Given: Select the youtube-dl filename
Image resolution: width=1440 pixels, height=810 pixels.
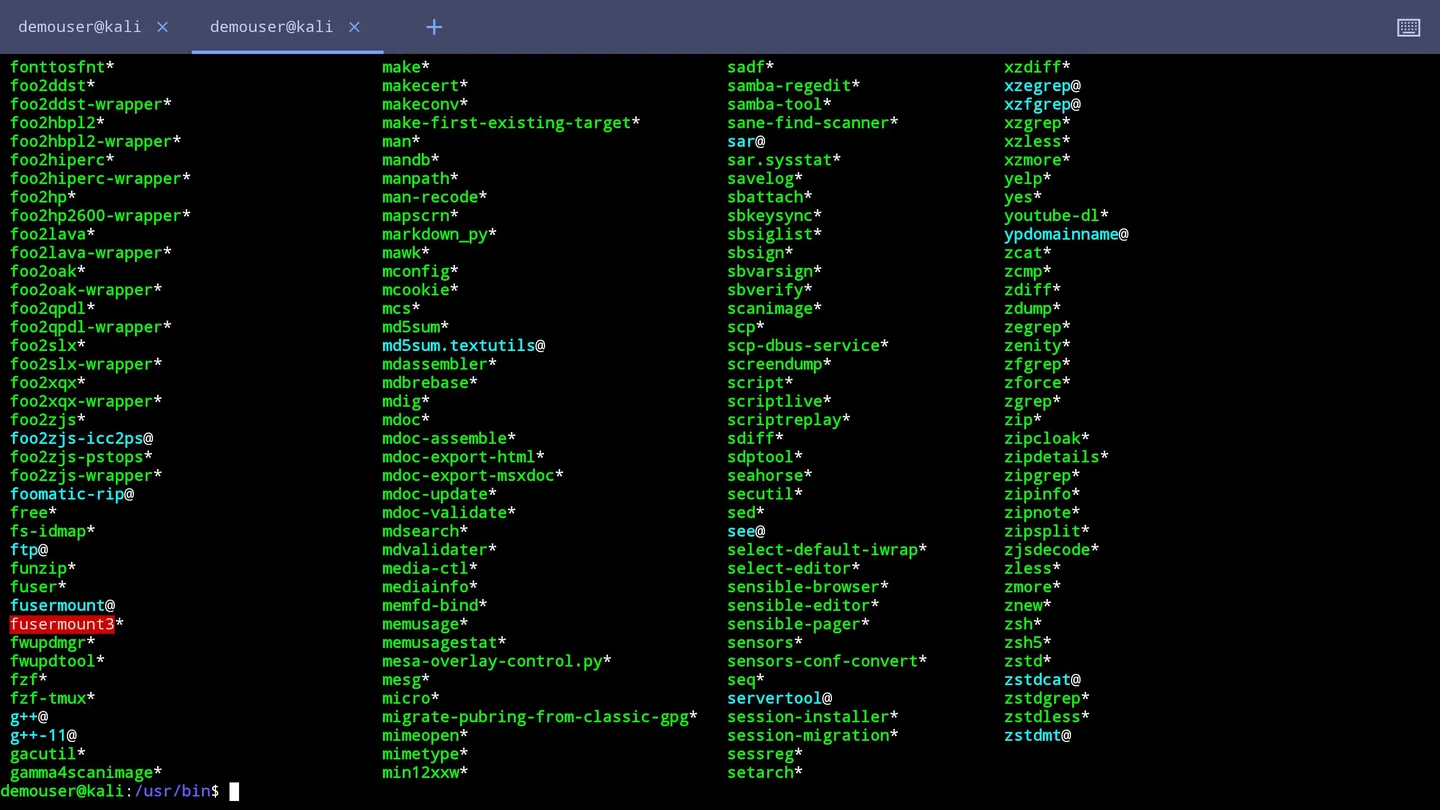Looking at the screenshot, I should (x=1051, y=215).
